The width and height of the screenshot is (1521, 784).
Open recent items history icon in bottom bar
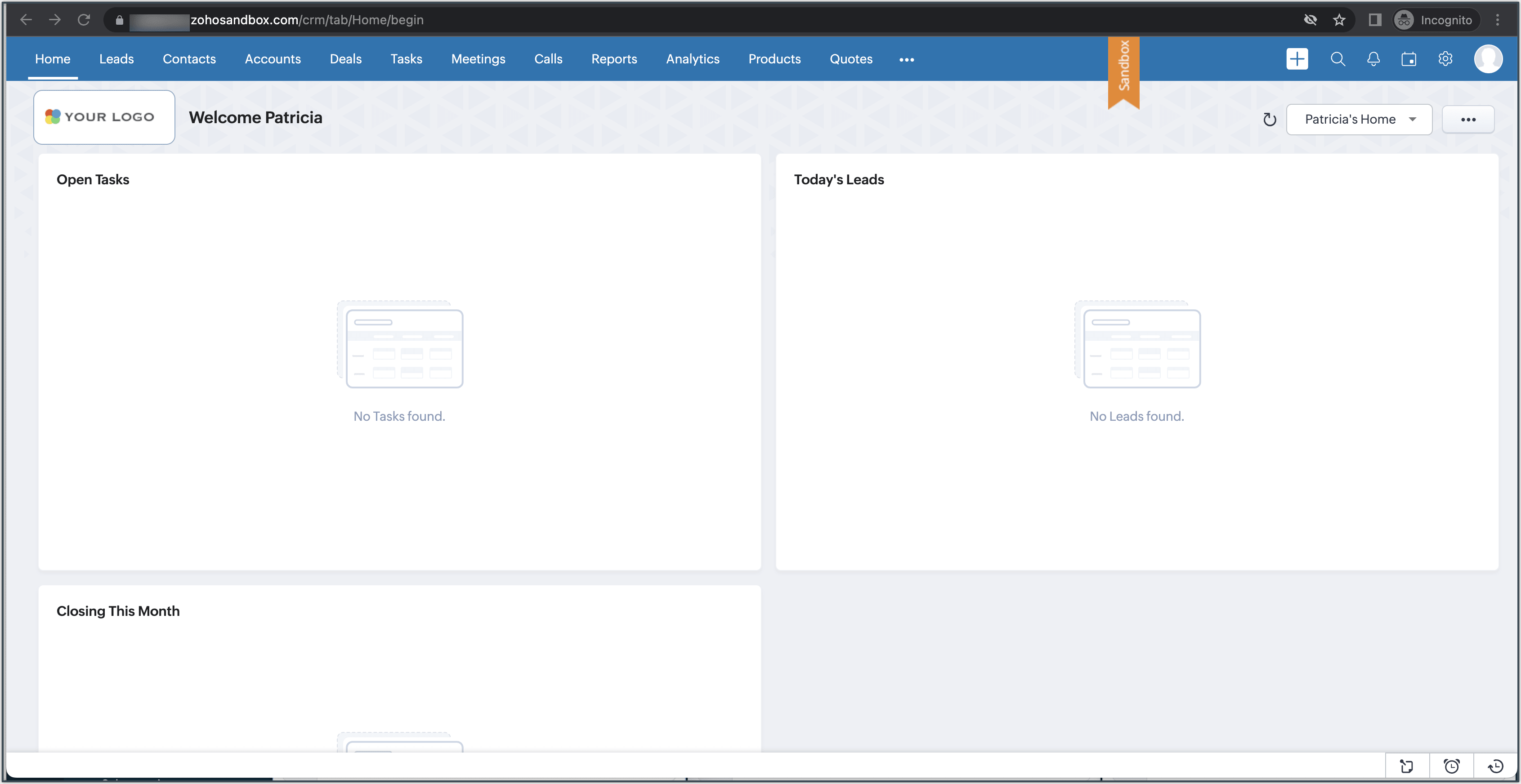click(1495, 766)
